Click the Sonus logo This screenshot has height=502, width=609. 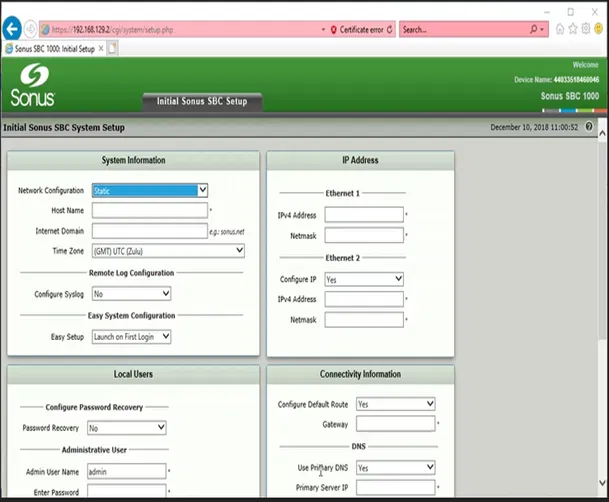click(x=32, y=86)
